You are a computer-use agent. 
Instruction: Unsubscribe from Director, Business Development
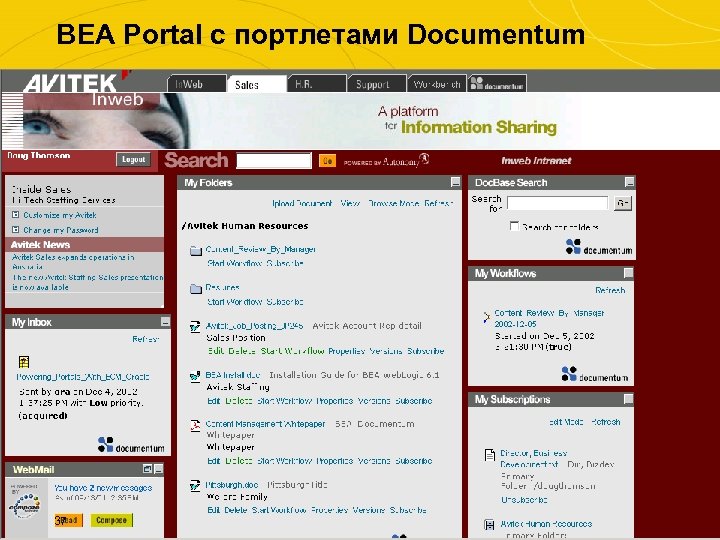[524, 499]
